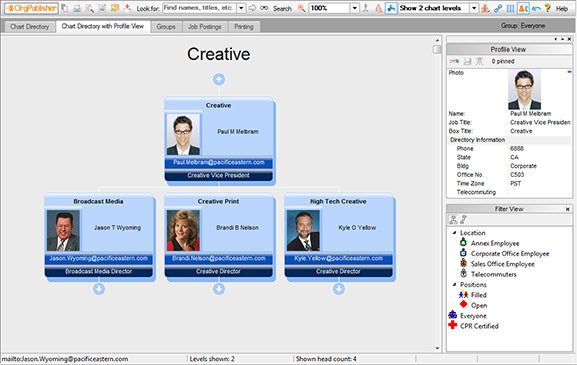The image size is (577, 365).
Task: Click the chart vertical scrollbar thumb
Action: click(437, 49)
